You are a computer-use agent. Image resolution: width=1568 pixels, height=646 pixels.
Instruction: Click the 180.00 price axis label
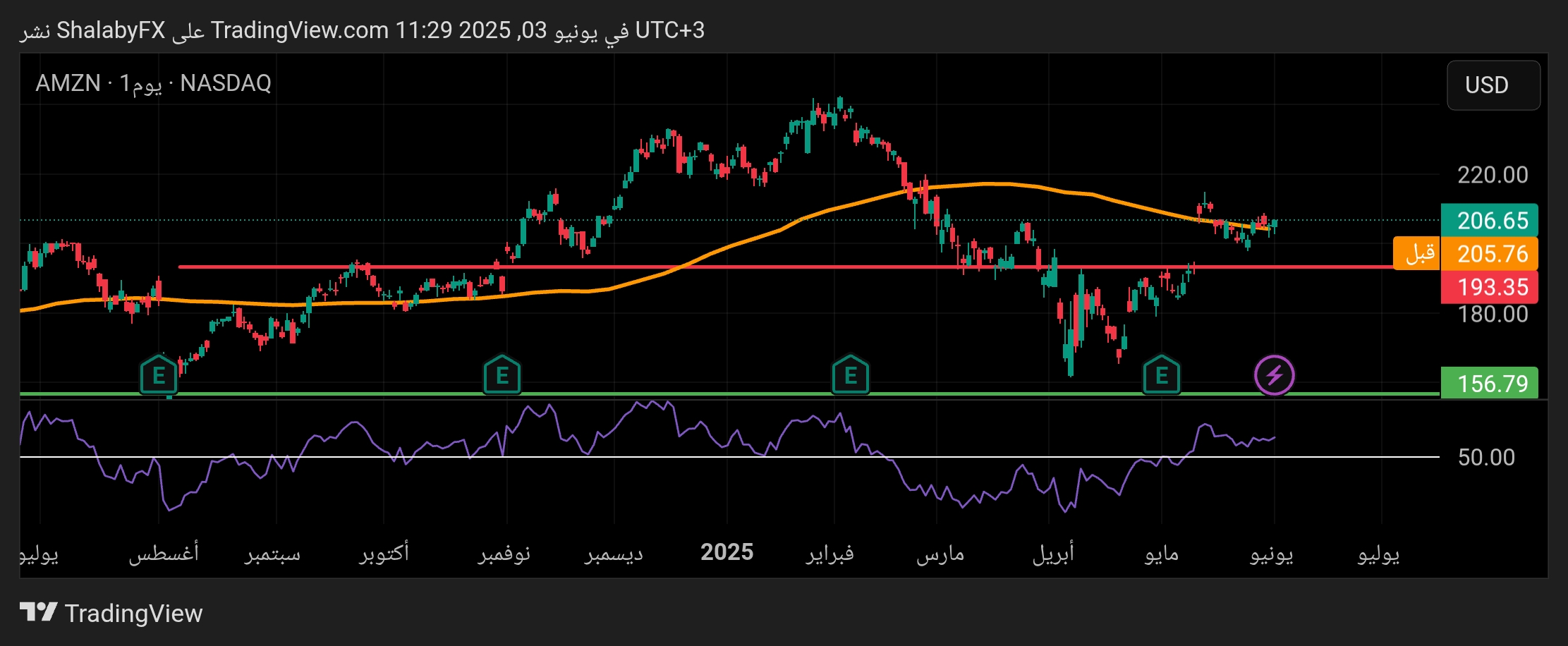[x=1492, y=314]
